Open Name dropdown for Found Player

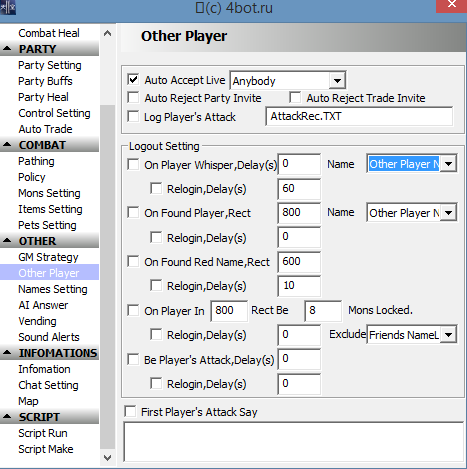click(449, 213)
